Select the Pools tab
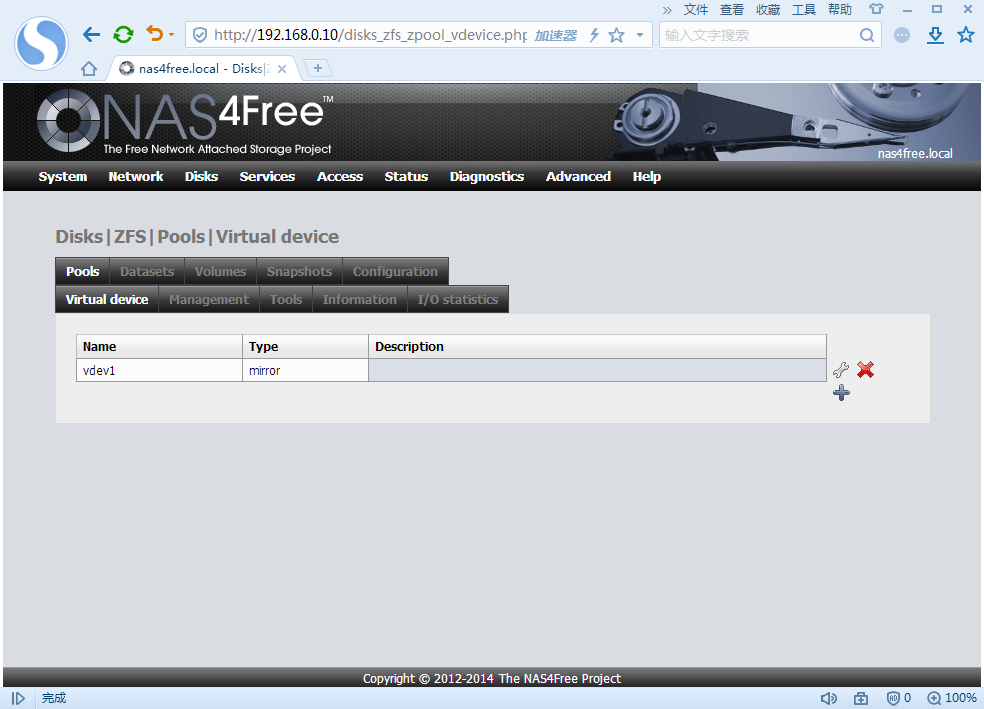Screen dimensions: 984x709 pos(83,271)
